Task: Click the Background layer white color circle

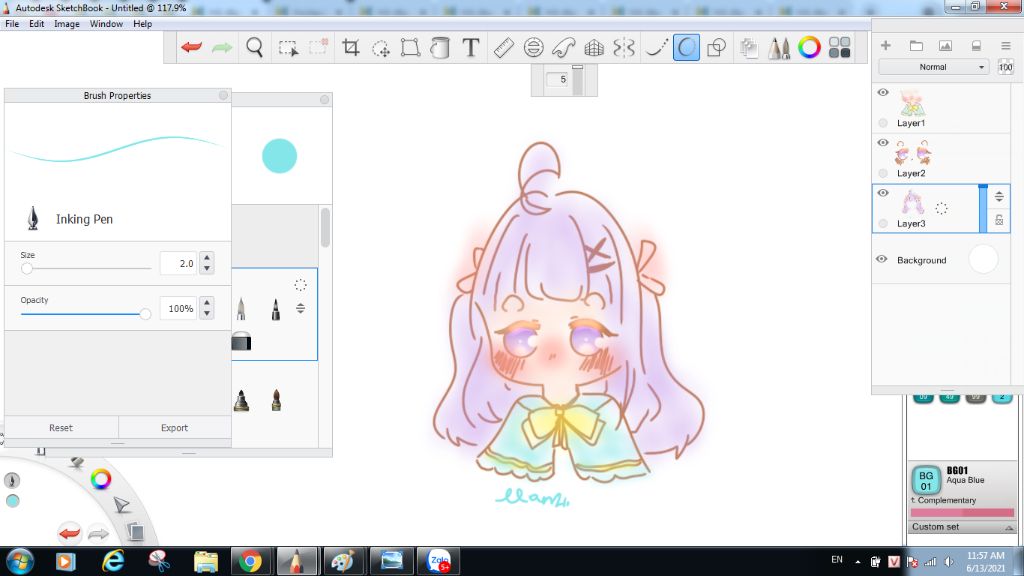Action: point(984,259)
